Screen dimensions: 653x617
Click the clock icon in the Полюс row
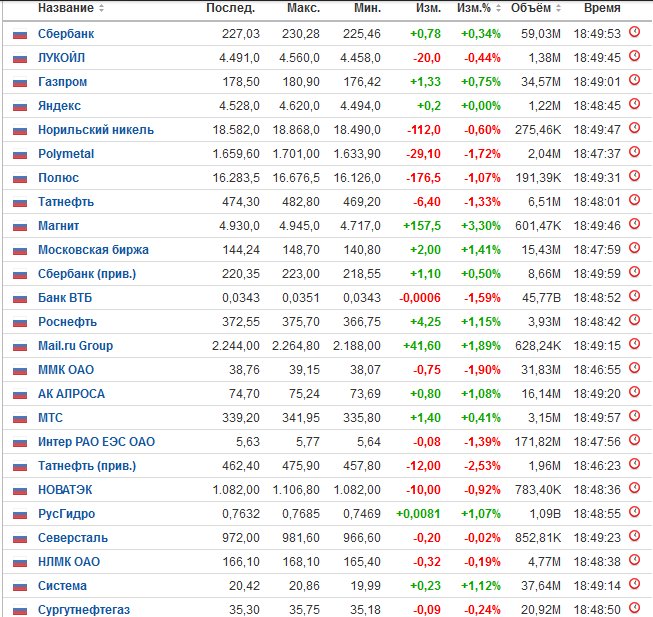634,176
